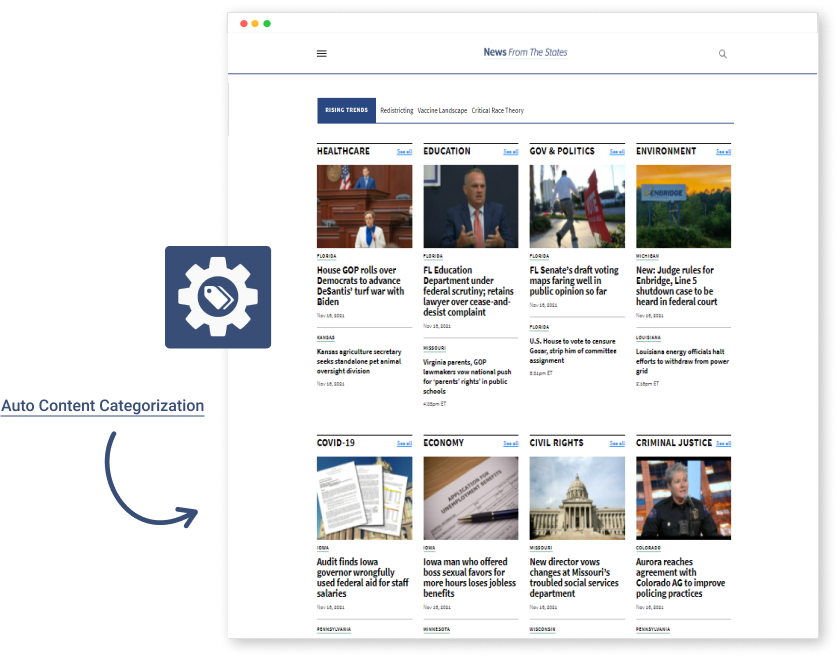The height and width of the screenshot is (659, 839).
Task: Click the Enbridge sign photo thumbnail
Action: [684, 205]
